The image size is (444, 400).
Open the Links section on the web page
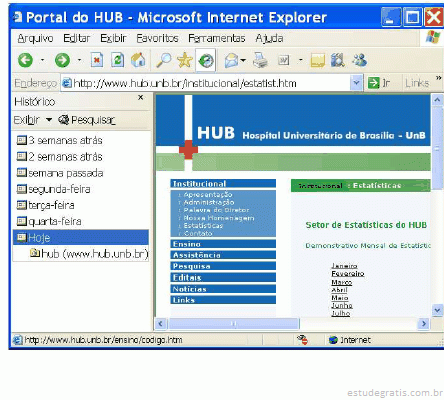(x=223, y=300)
